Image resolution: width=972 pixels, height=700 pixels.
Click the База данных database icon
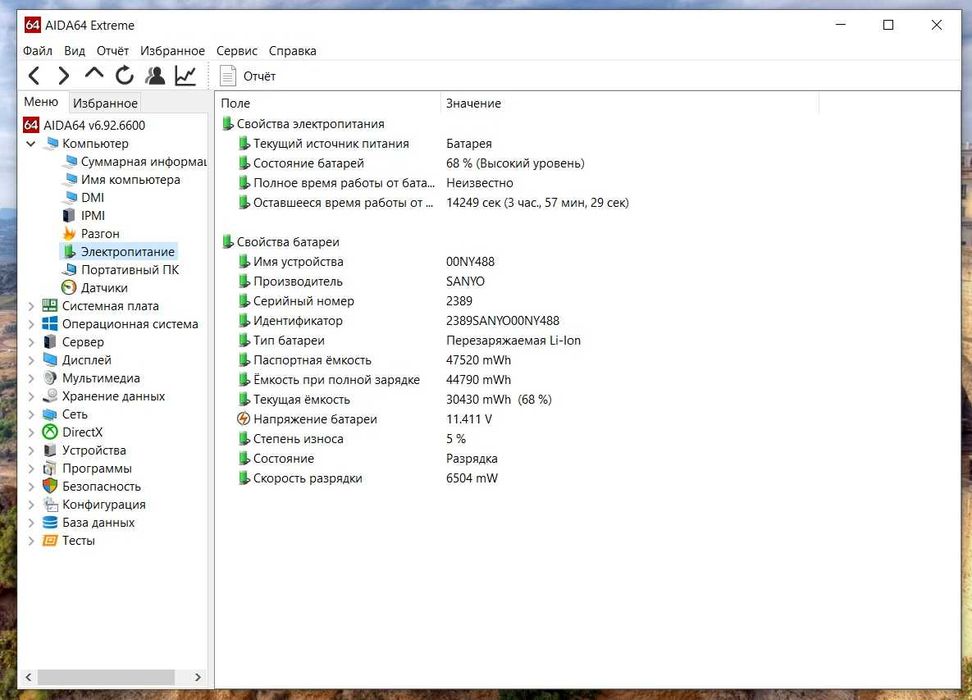click(x=50, y=522)
